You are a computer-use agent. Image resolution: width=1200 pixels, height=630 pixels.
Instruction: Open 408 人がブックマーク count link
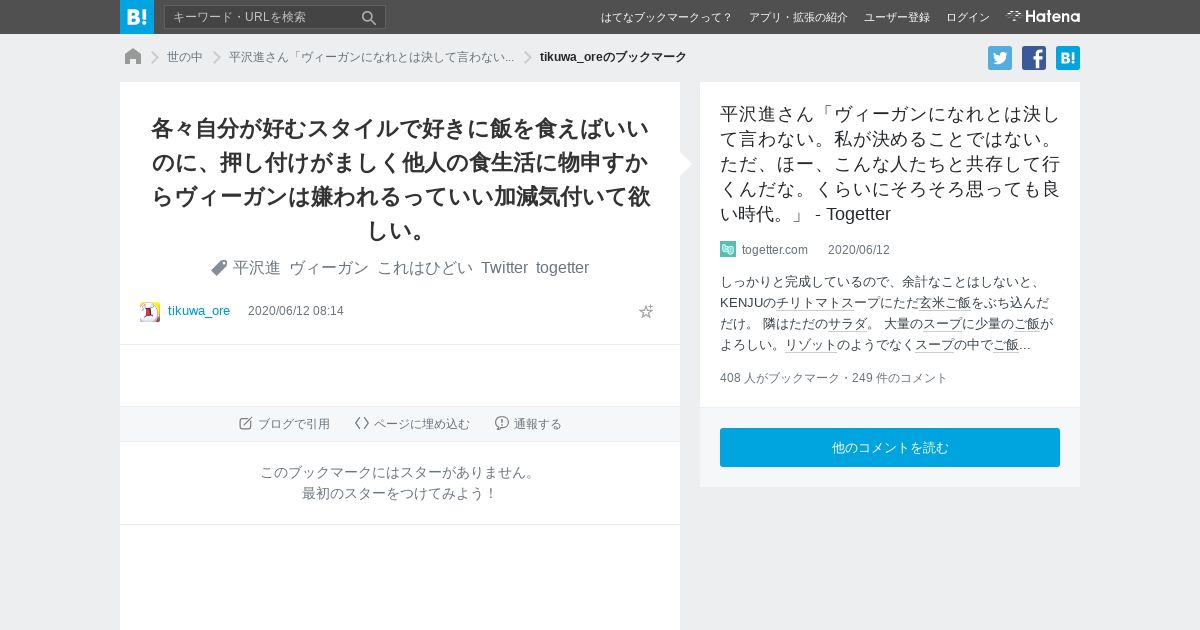(780, 378)
